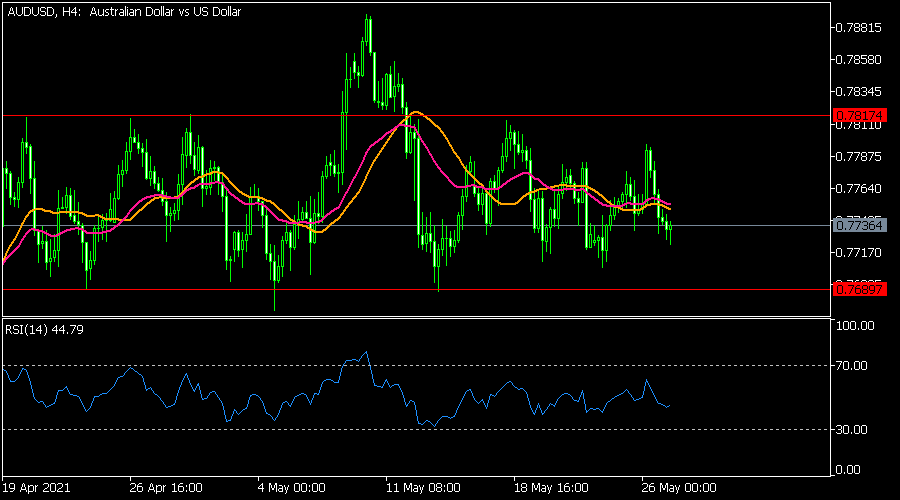Select the 26 May 00:00 time label
Viewport: 900px width, 500px height.
[x=676, y=489]
